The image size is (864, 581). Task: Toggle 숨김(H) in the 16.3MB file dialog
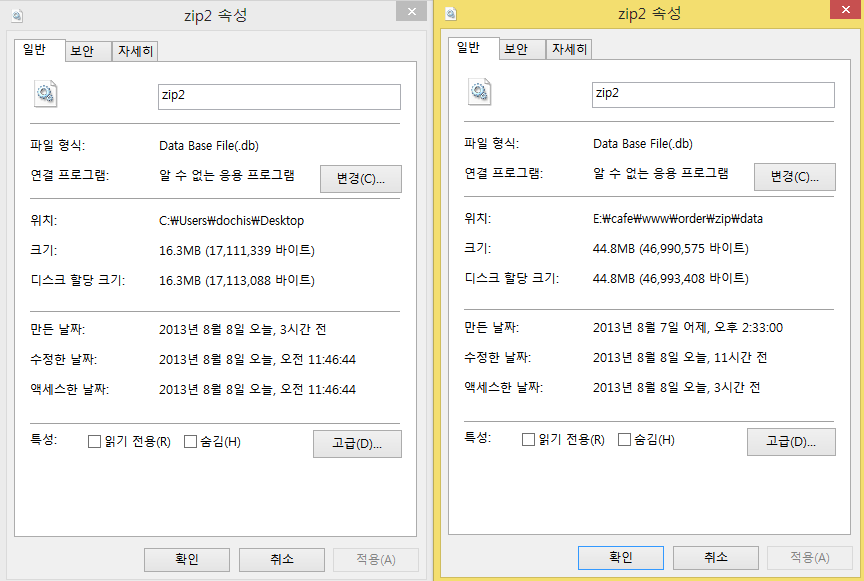pyautogui.click(x=191, y=442)
